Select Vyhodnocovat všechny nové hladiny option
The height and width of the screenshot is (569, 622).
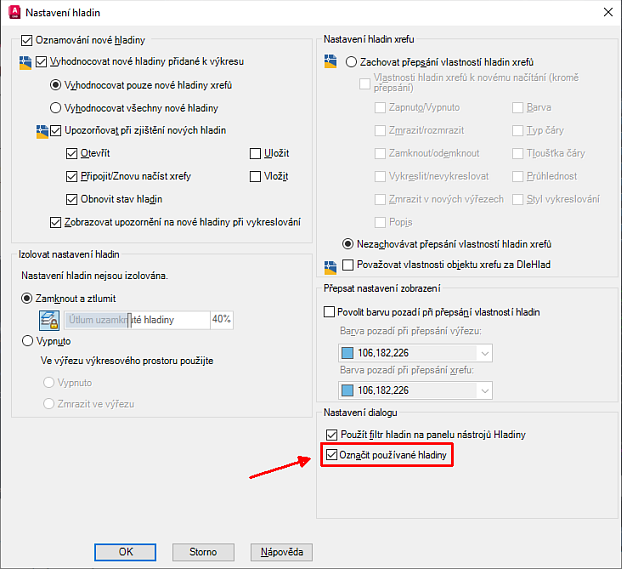(x=56, y=108)
